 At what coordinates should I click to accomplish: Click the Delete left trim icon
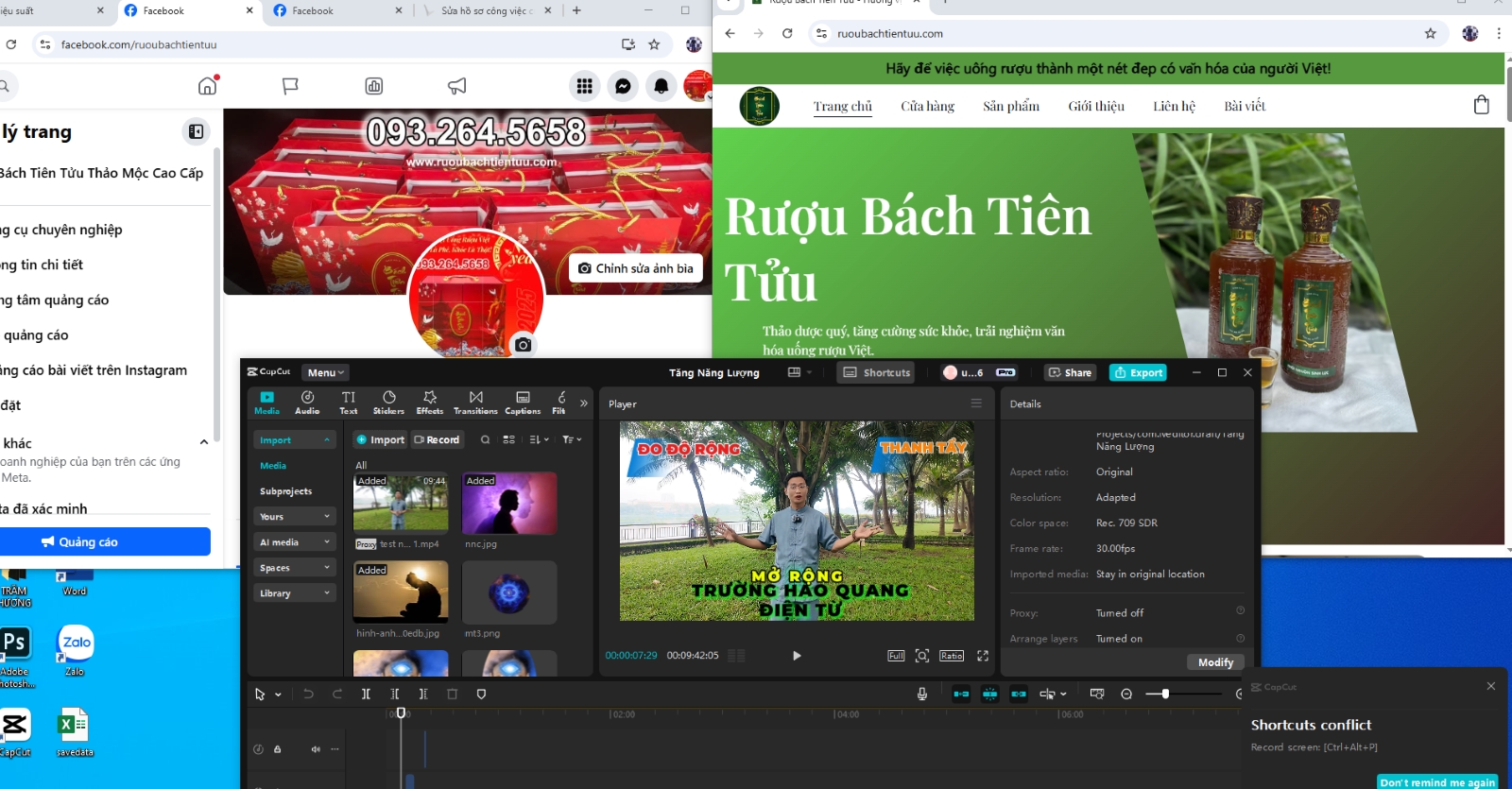(x=395, y=694)
